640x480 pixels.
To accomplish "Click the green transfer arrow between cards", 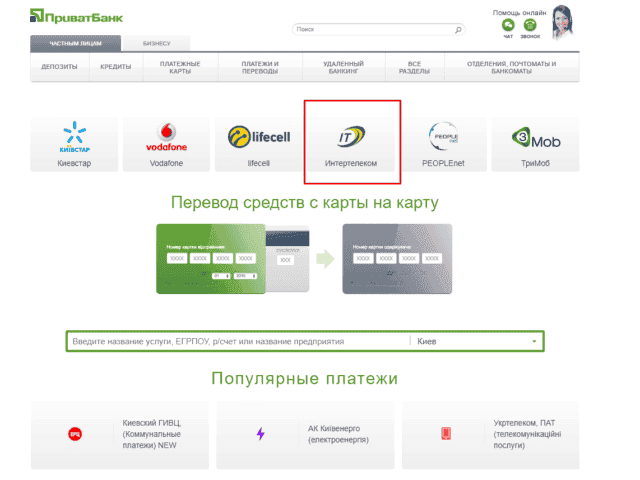I will click(325, 259).
